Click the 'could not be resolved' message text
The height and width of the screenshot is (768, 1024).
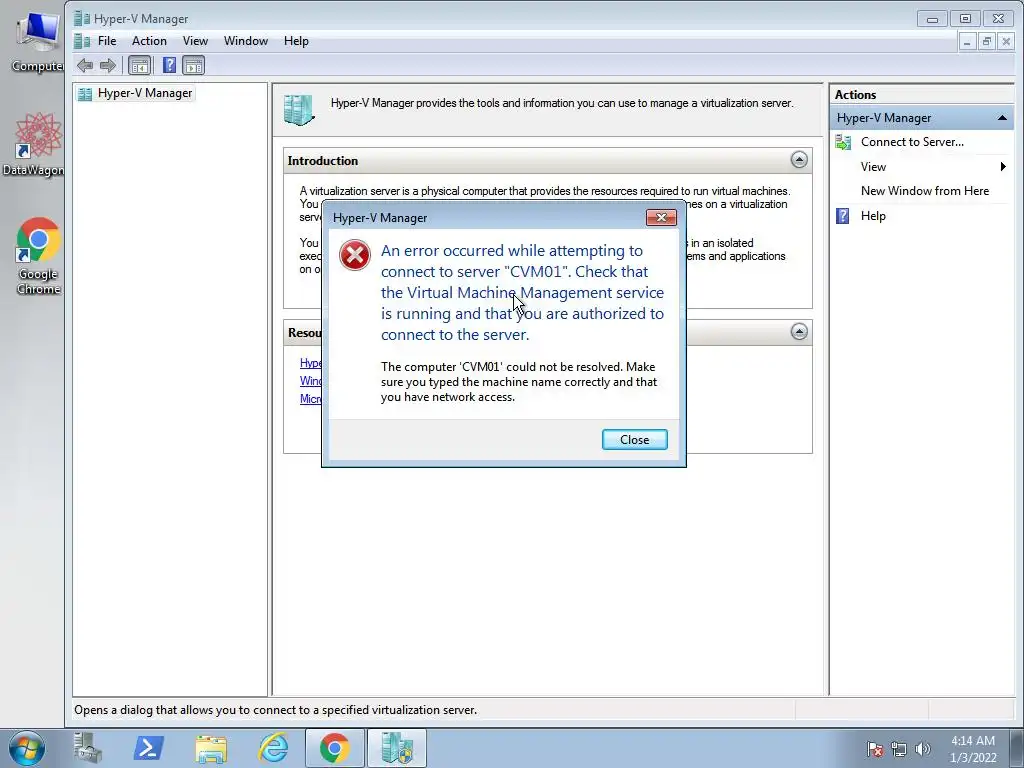point(519,382)
